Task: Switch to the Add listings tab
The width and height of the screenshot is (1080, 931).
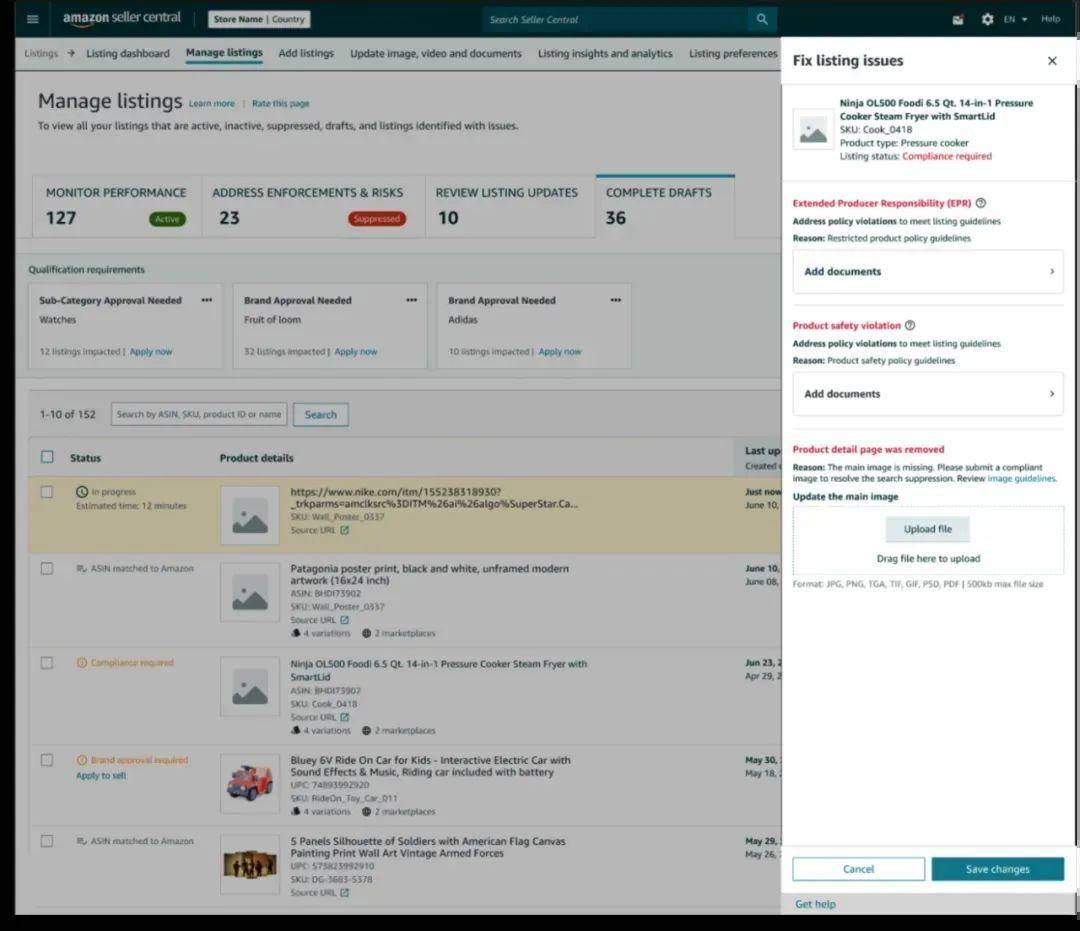Action: pyautogui.click(x=306, y=53)
